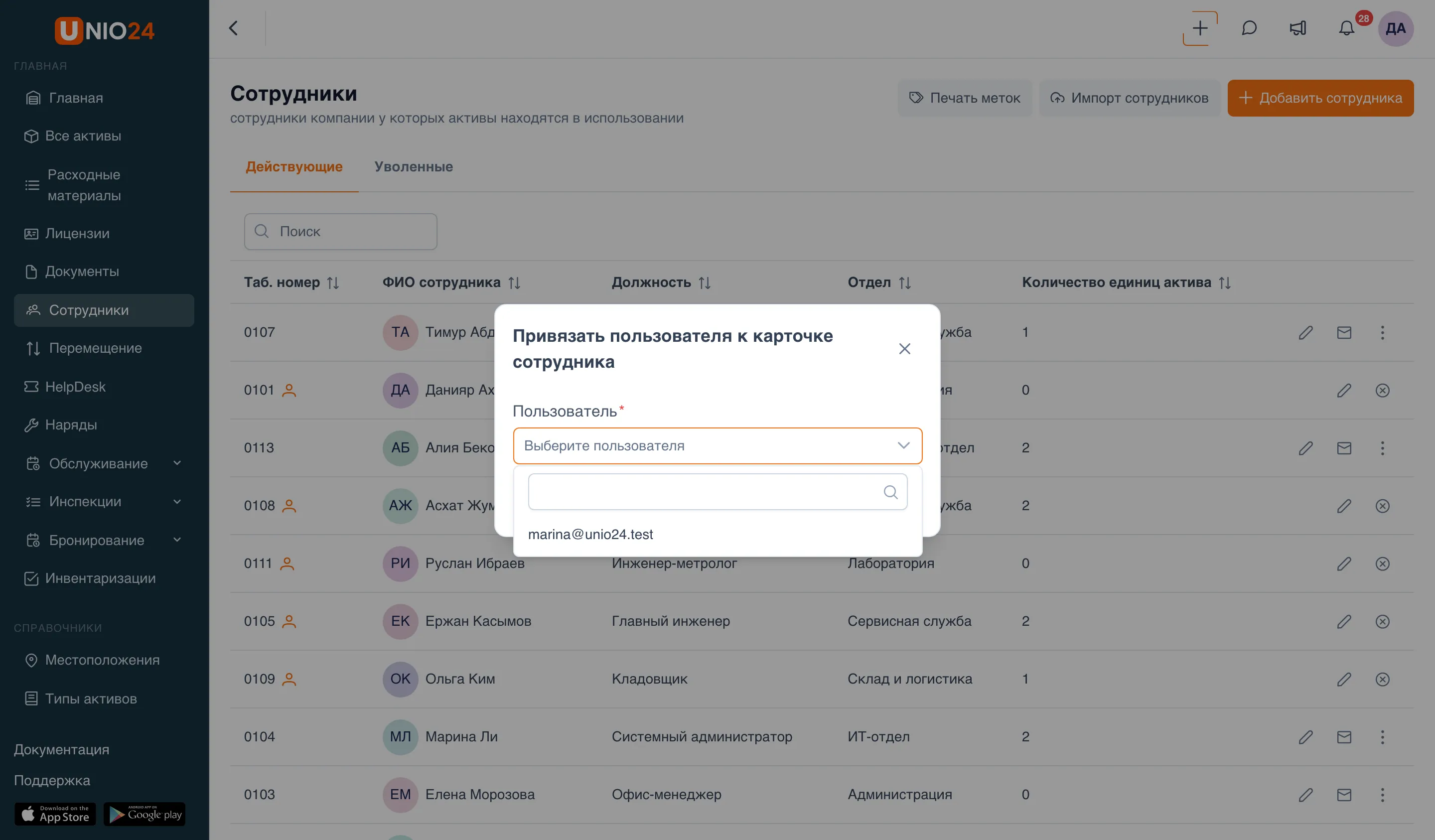Go back using the header arrow
This screenshot has width=1435, height=840.
click(234, 28)
